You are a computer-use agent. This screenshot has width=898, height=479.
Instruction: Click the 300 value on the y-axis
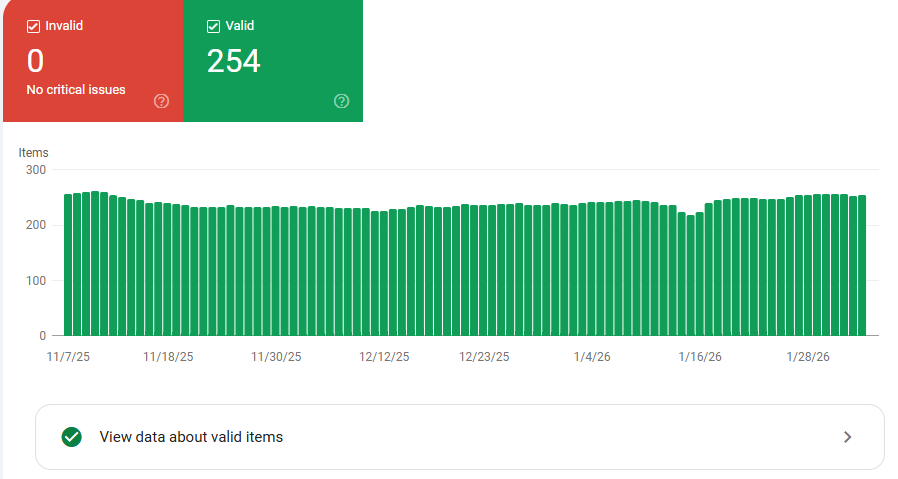point(36,170)
